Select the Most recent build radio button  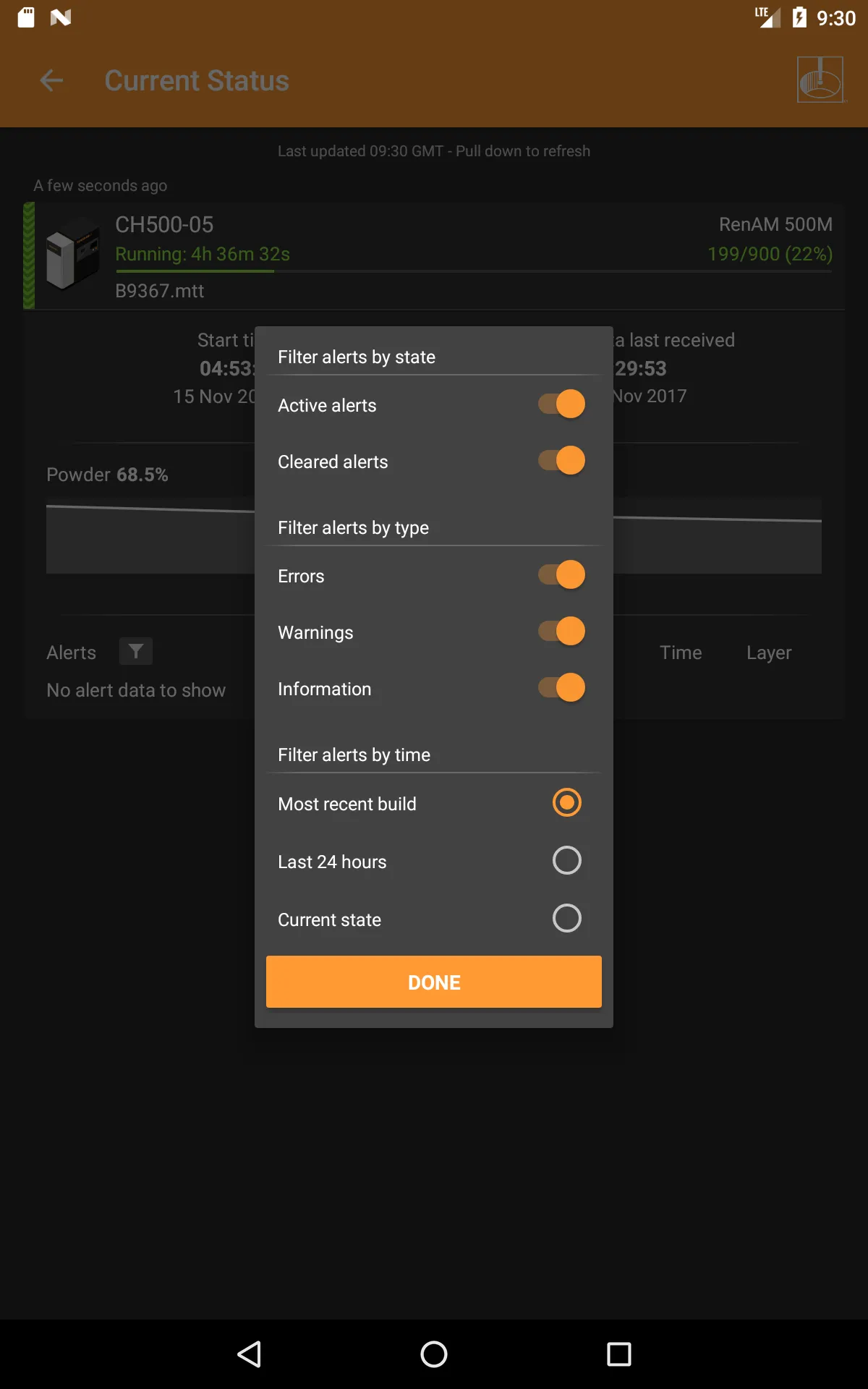567,802
